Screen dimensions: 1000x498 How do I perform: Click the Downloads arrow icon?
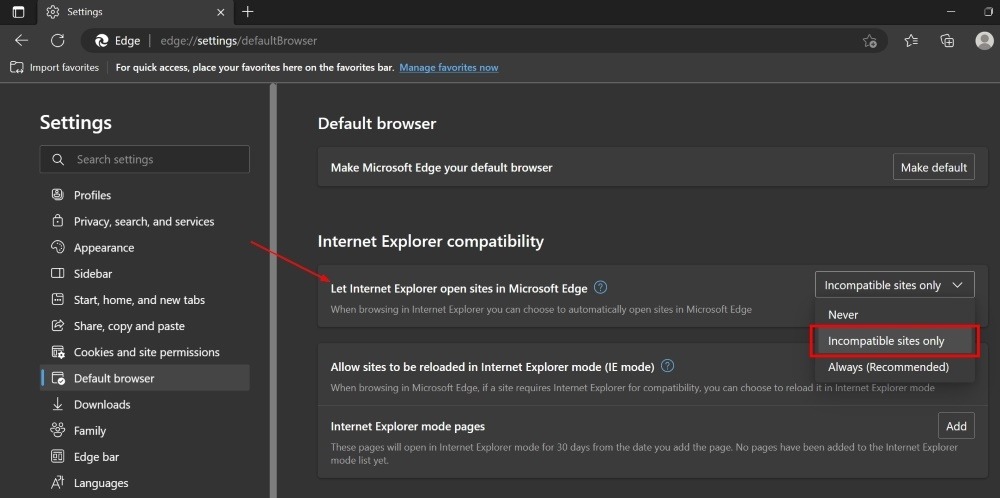pyautogui.click(x=58, y=404)
